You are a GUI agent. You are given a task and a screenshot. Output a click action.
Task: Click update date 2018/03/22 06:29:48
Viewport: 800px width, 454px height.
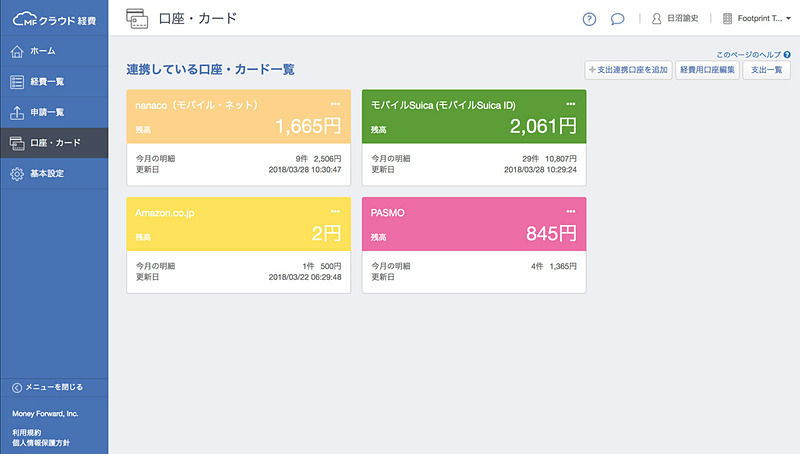305,277
